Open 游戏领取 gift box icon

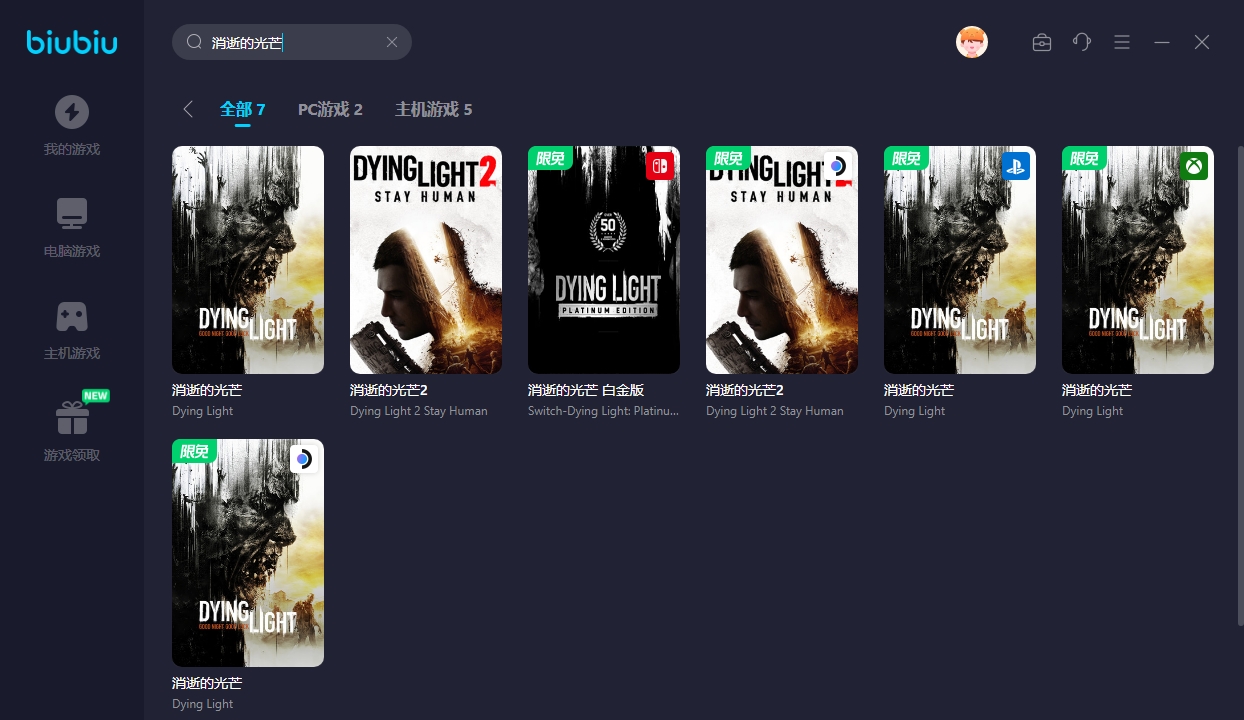pos(71,418)
